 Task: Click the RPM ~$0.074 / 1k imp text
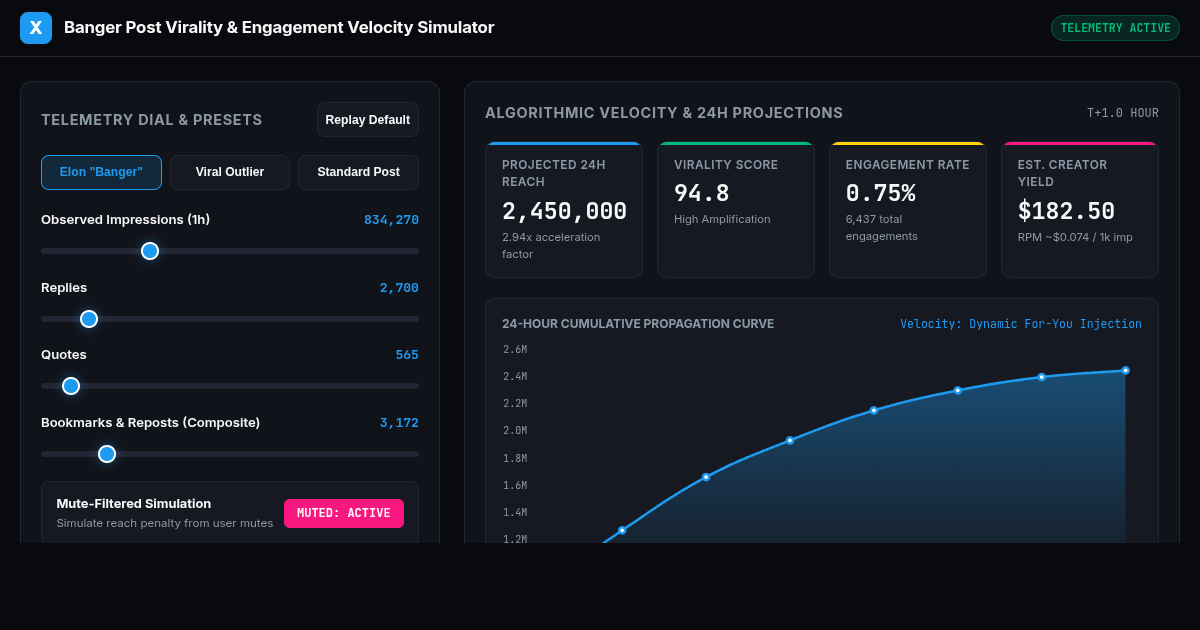coord(1075,237)
